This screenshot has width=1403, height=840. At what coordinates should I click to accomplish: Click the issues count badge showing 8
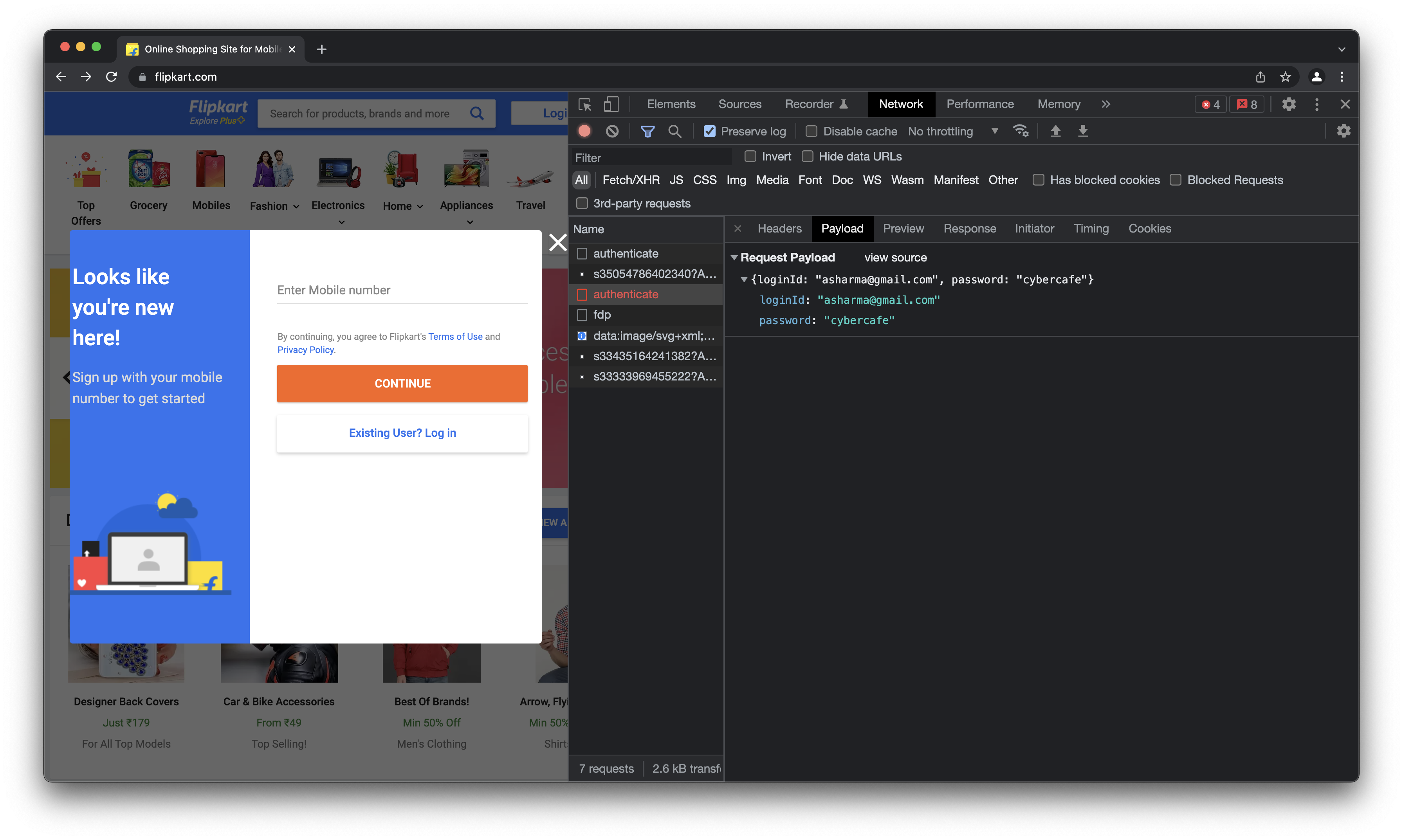[1247, 104]
